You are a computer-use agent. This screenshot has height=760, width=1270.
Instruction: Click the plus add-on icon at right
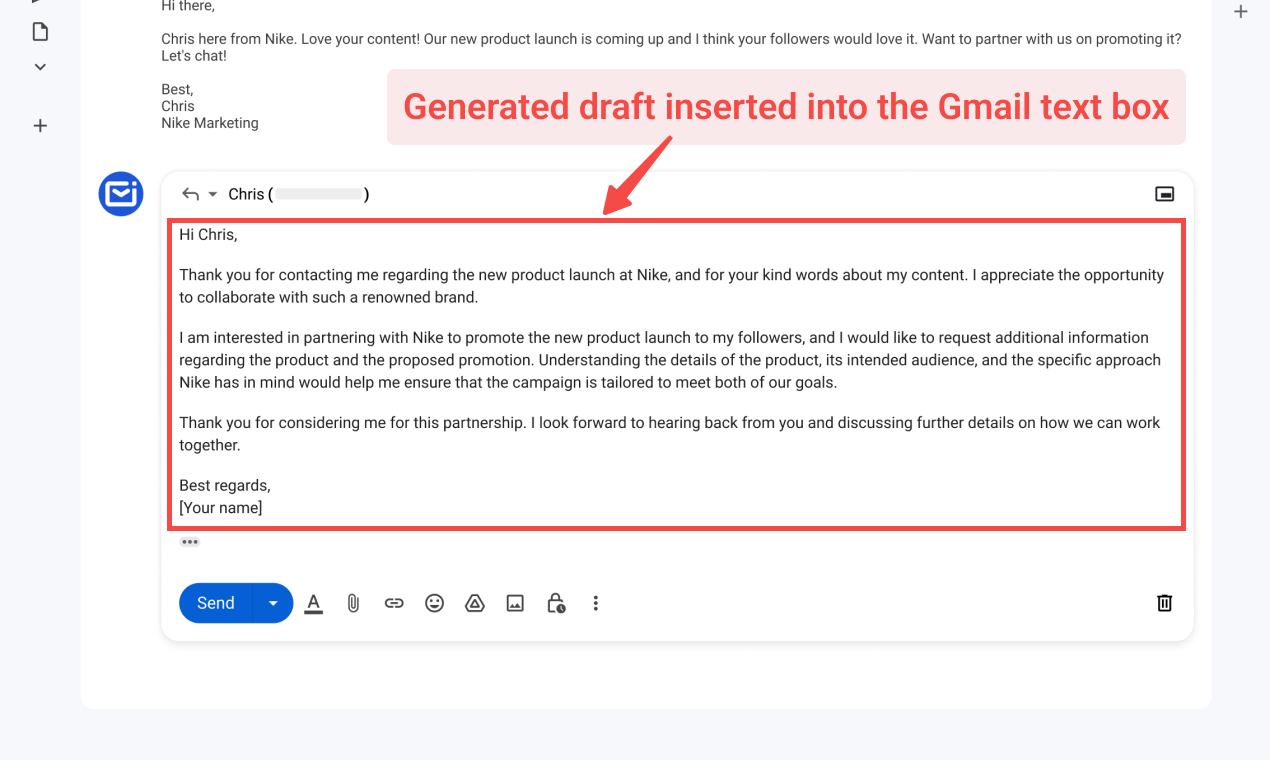pyautogui.click(x=1241, y=12)
